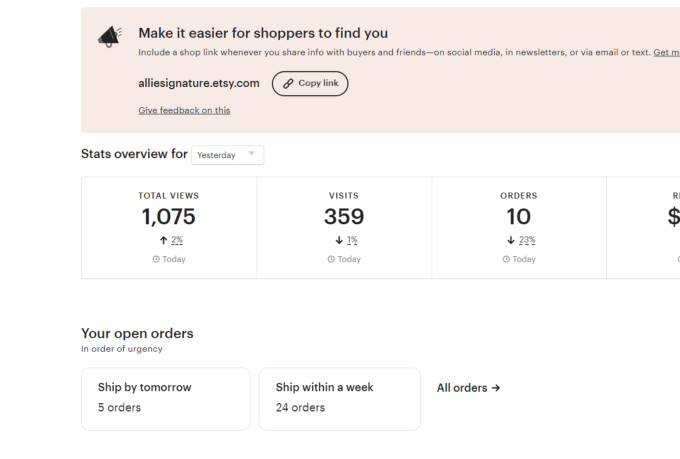Click the down arrow under Orders count

tap(511, 241)
